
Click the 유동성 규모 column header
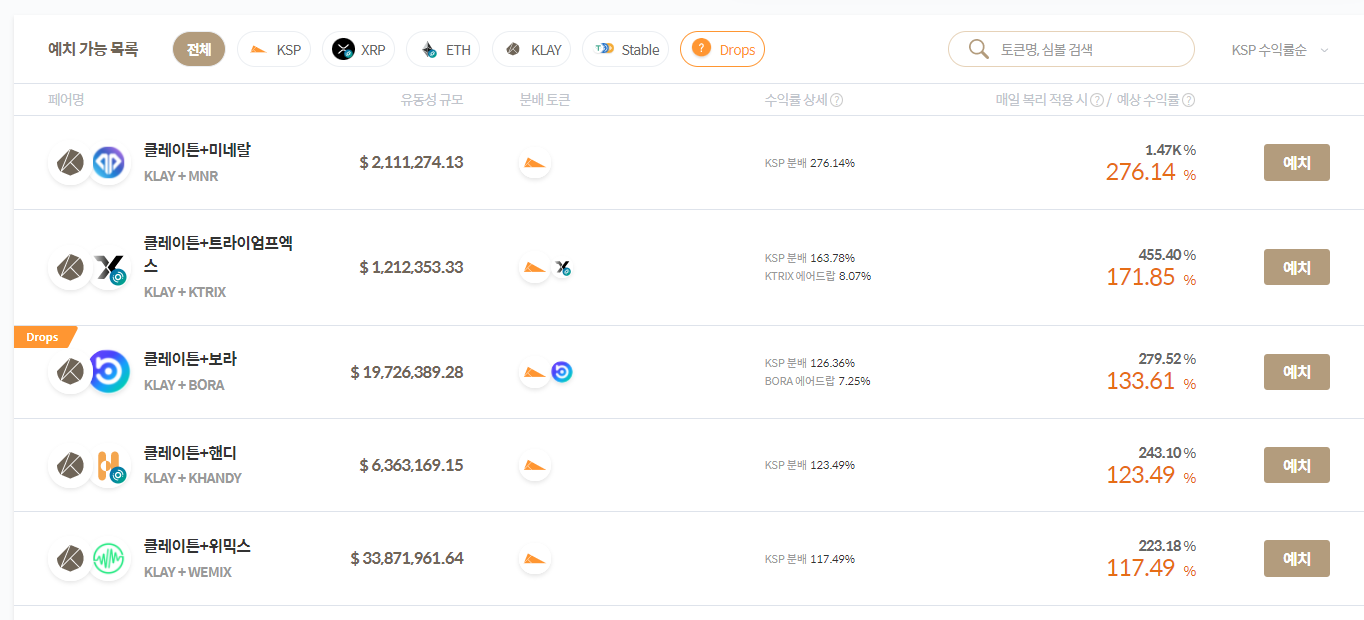(x=432, y=100)
